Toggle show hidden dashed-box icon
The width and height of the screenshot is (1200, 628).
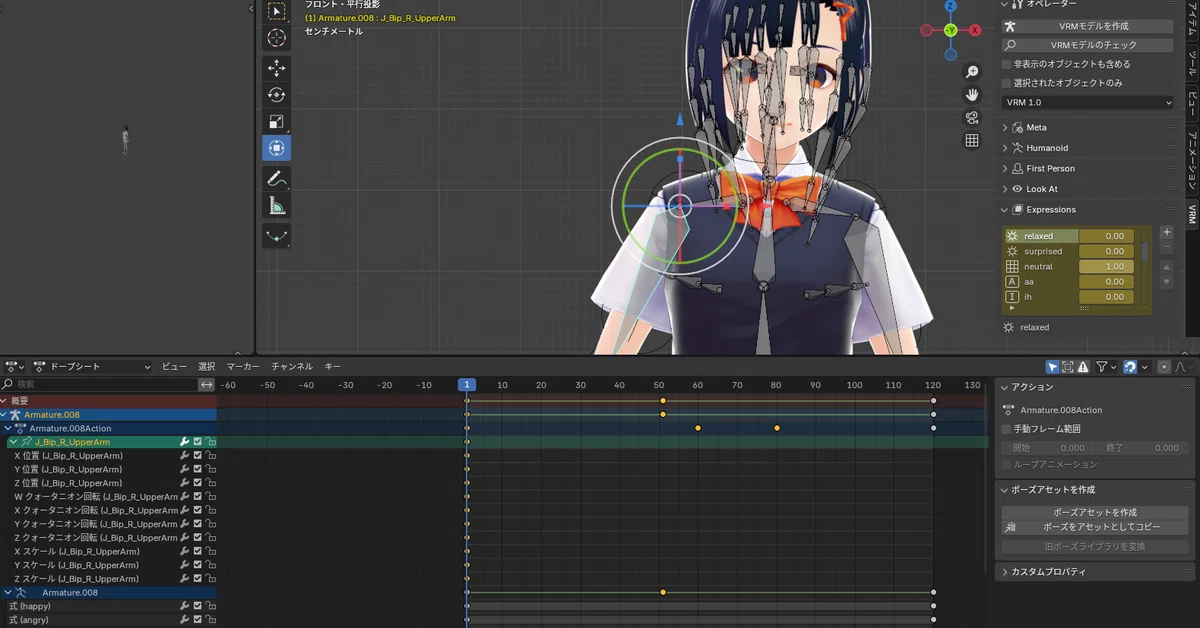click(x=1068, y=367)
